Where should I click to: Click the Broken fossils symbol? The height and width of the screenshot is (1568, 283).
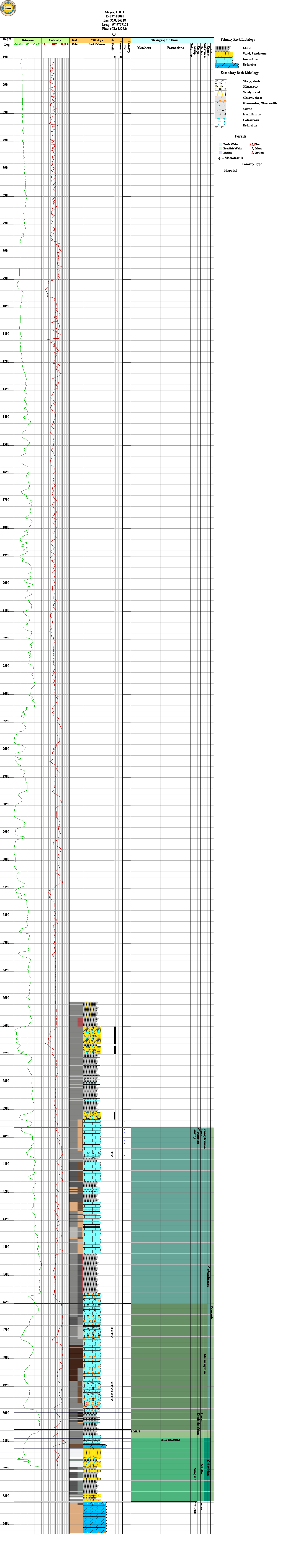(x=253, y=153)
